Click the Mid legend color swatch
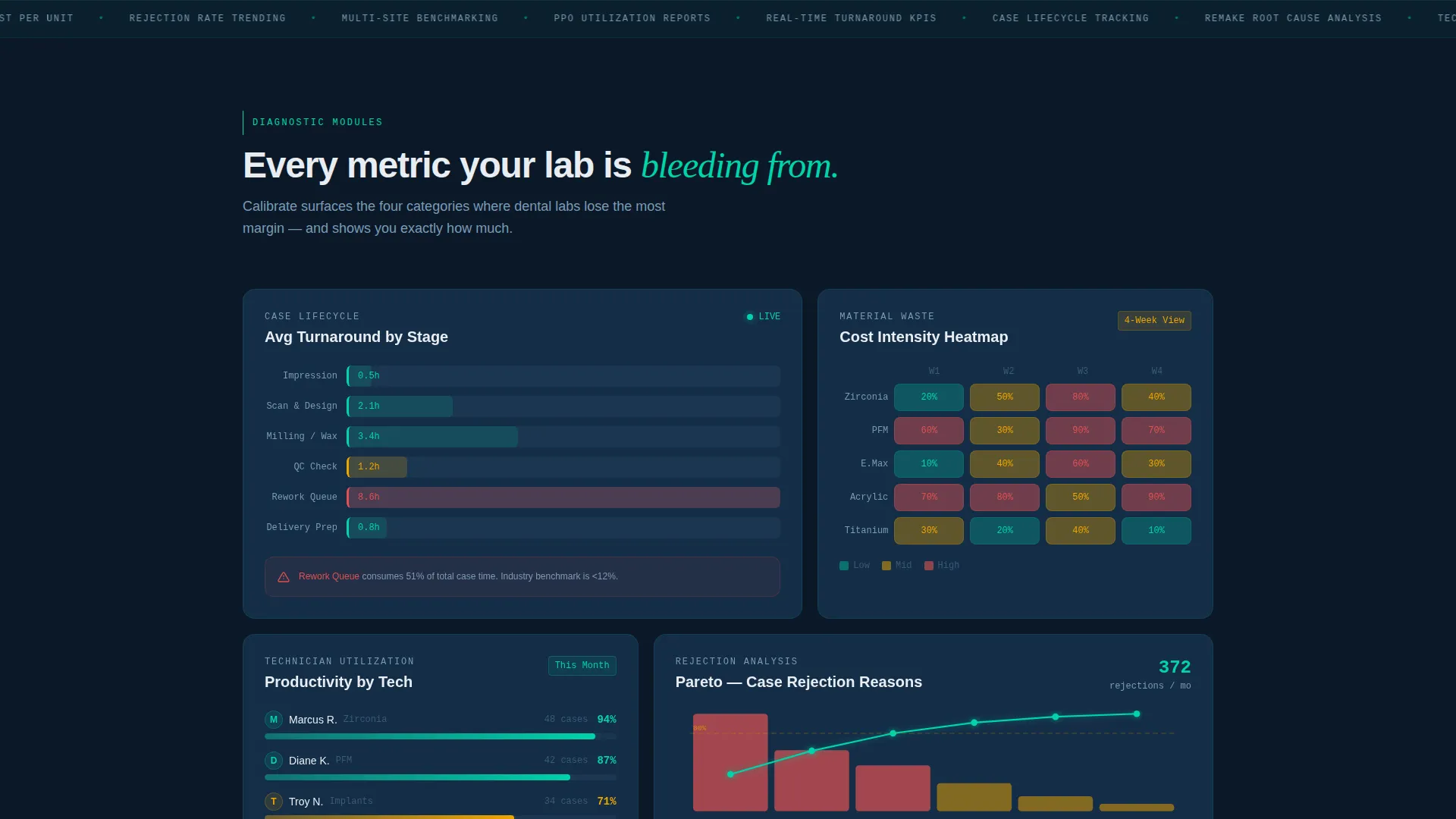This screenshot has height=819, width=1456. (x=886, y=566)
